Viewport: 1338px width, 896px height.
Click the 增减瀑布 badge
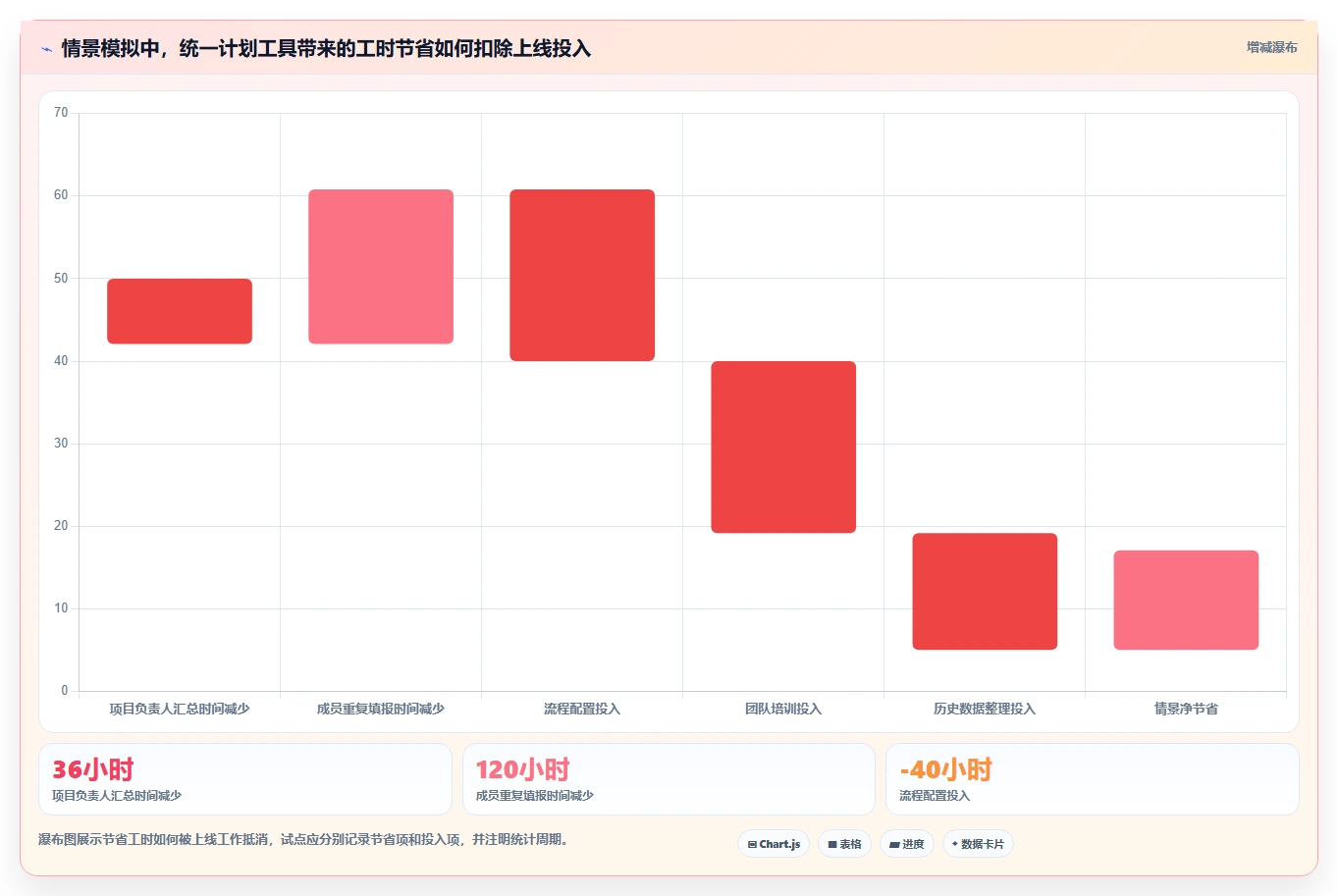(1271, 47)
